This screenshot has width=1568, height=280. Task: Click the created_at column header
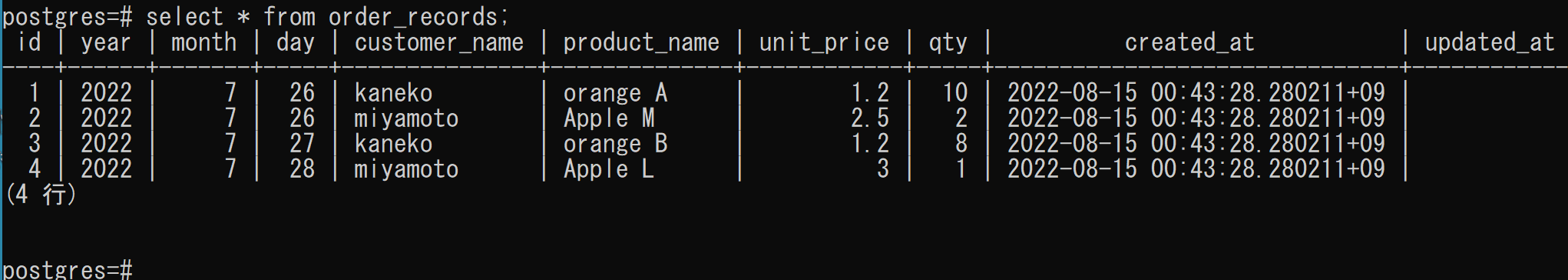click(1189, 42)
